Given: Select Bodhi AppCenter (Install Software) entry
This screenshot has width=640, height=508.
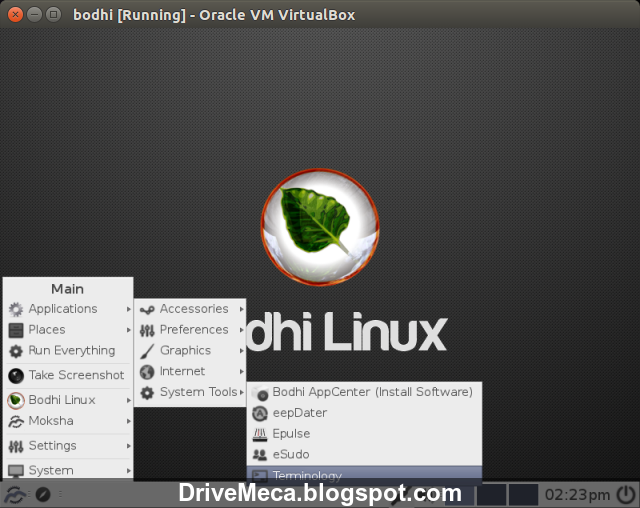Looking at the screenshot, I should [364, 392].
